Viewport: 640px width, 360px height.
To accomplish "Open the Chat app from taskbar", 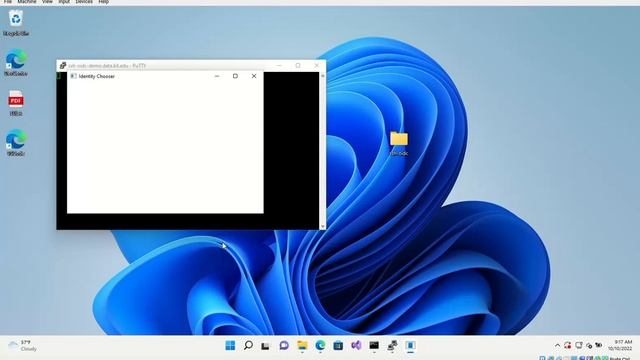I will [284, 346].
